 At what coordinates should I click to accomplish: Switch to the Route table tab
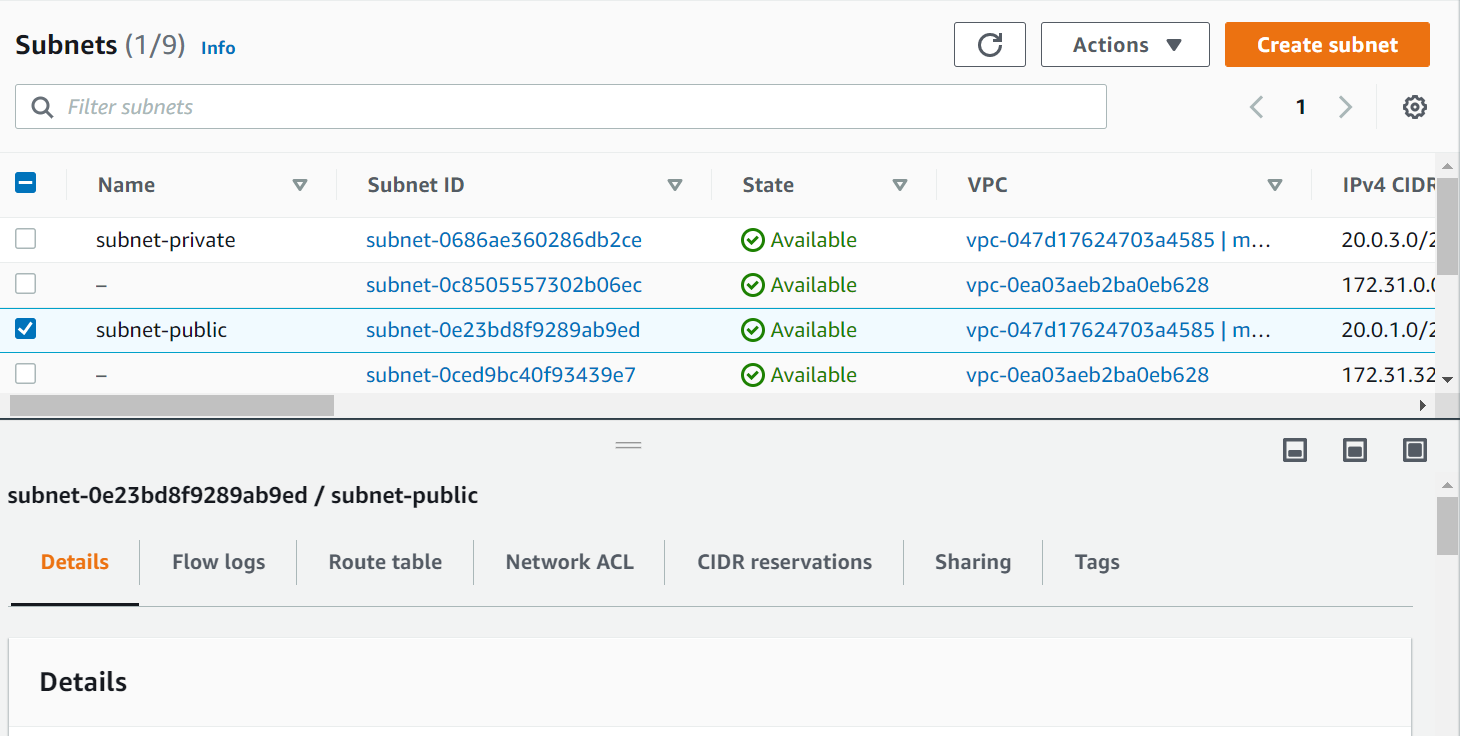click(x=384, y=561)
